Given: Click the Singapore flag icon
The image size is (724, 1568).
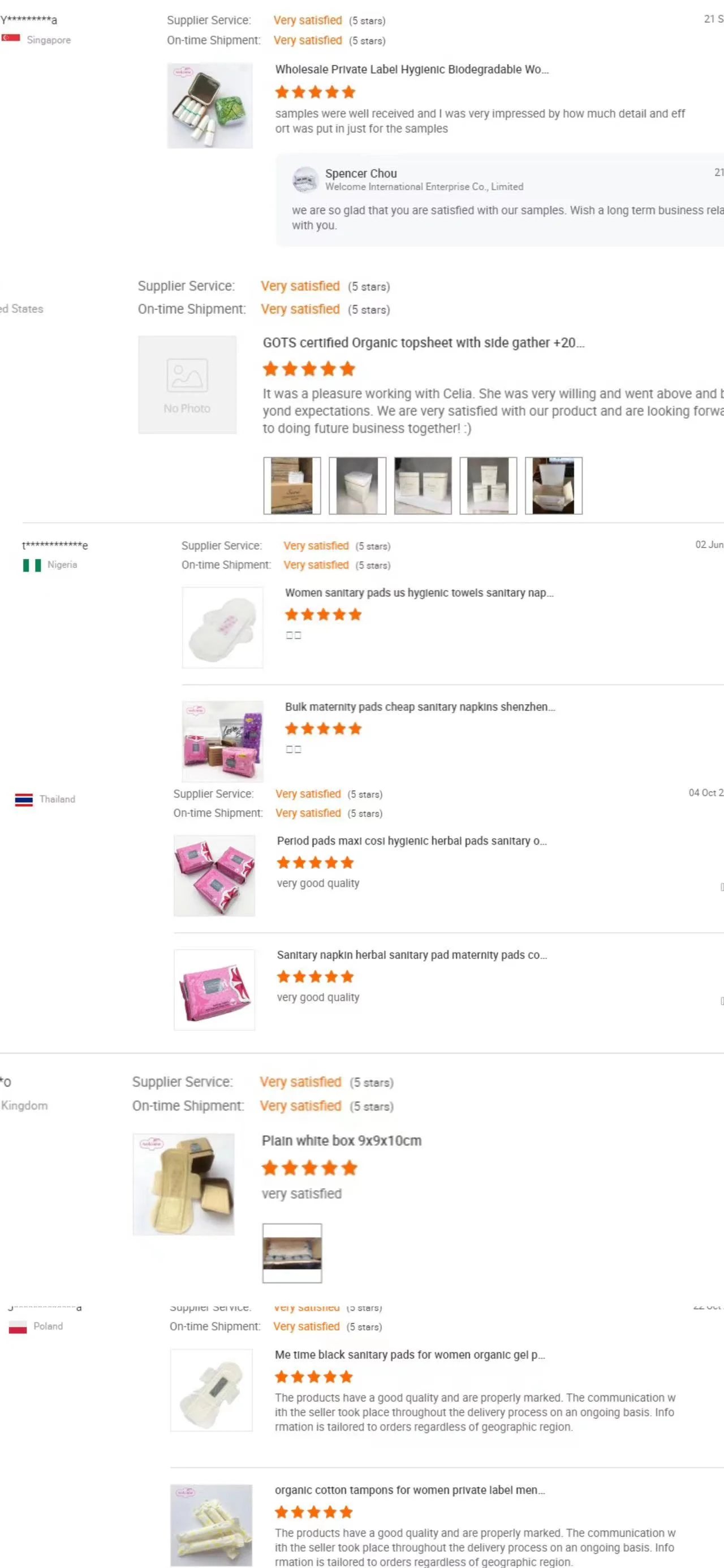Looking at the screenshot, I should pos(11,38).
